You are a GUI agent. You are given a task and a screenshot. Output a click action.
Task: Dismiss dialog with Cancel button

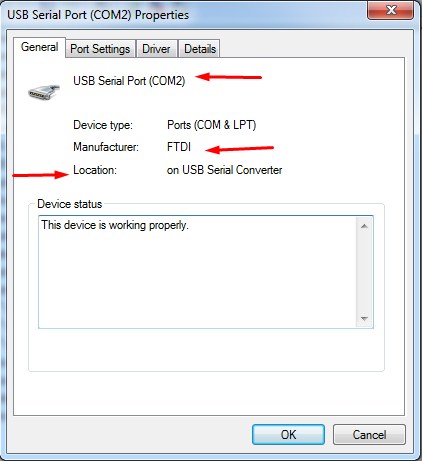tap(369, 435)
